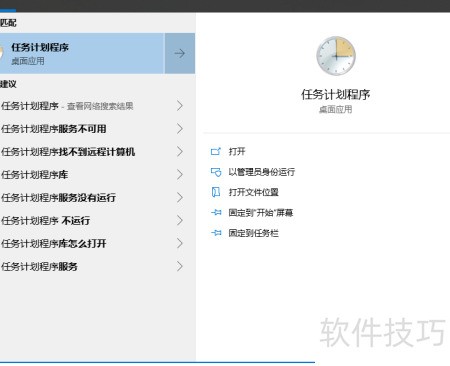Expand chevron for 查看网络搜索结果 suggestion

(x=180, y=106)
